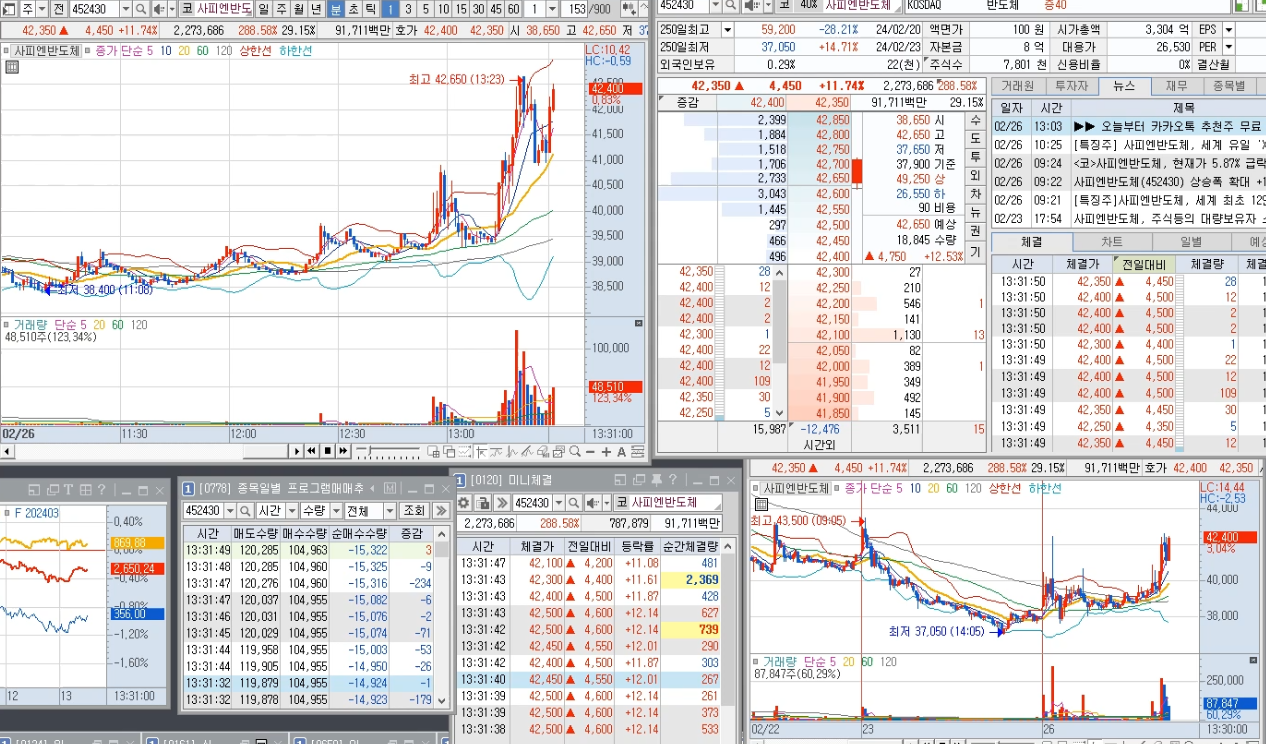Select the 년 (yearly) period button
Screen dimensions: 1266x744
(x=315, y=8)
